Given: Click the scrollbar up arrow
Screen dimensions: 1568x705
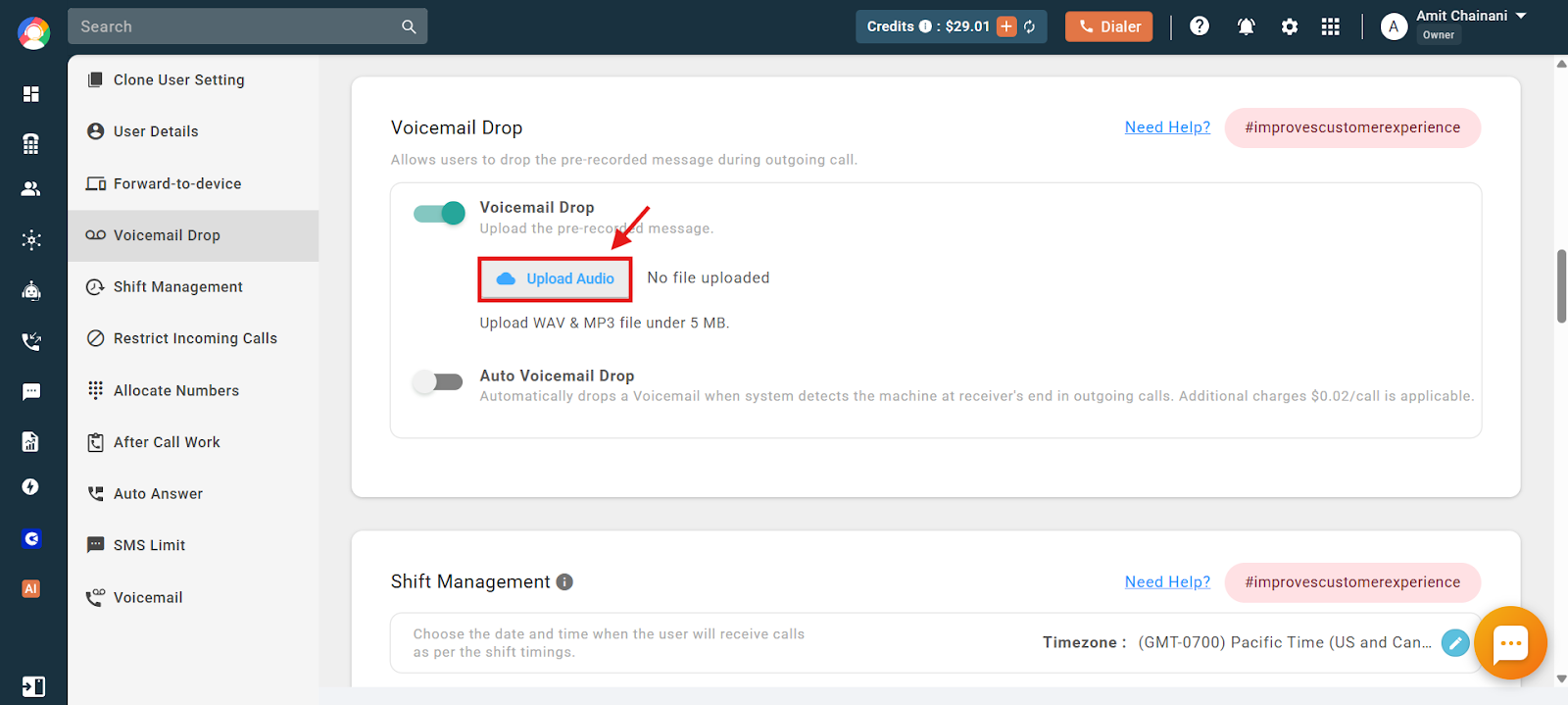Looking at the screenshot, I should pyautogui.click(x=1561, y=64).
